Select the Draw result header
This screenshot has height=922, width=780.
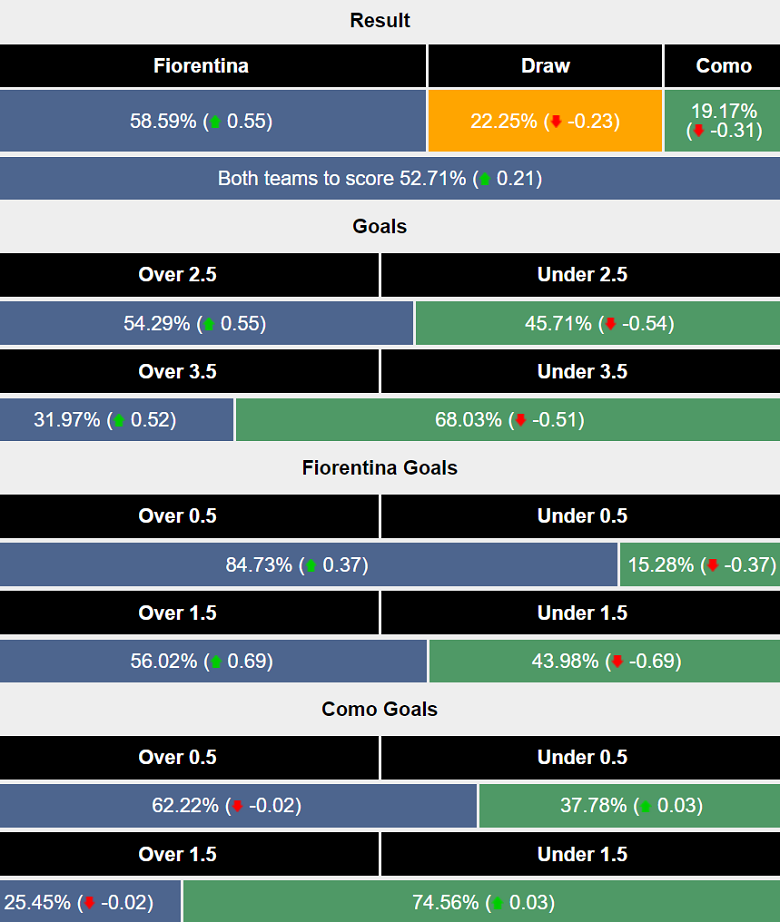545,66
